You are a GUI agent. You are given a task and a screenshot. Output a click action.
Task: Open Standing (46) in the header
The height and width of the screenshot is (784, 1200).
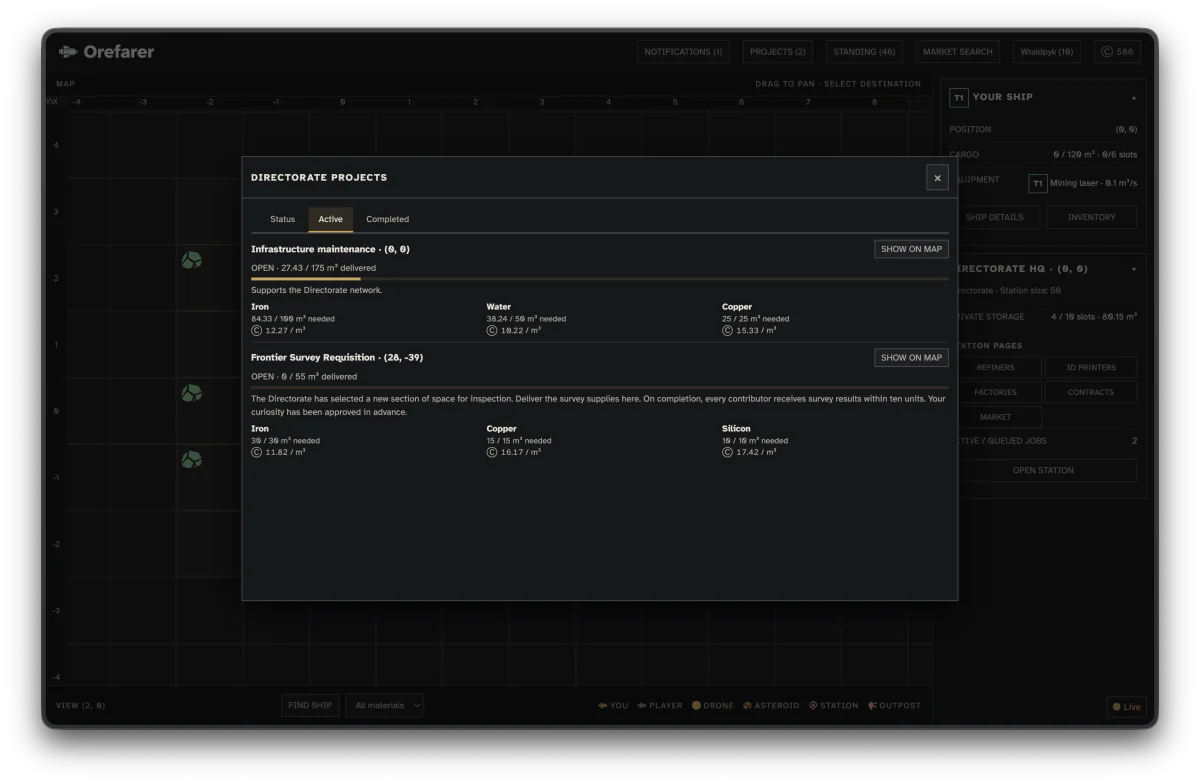(864, 52)
